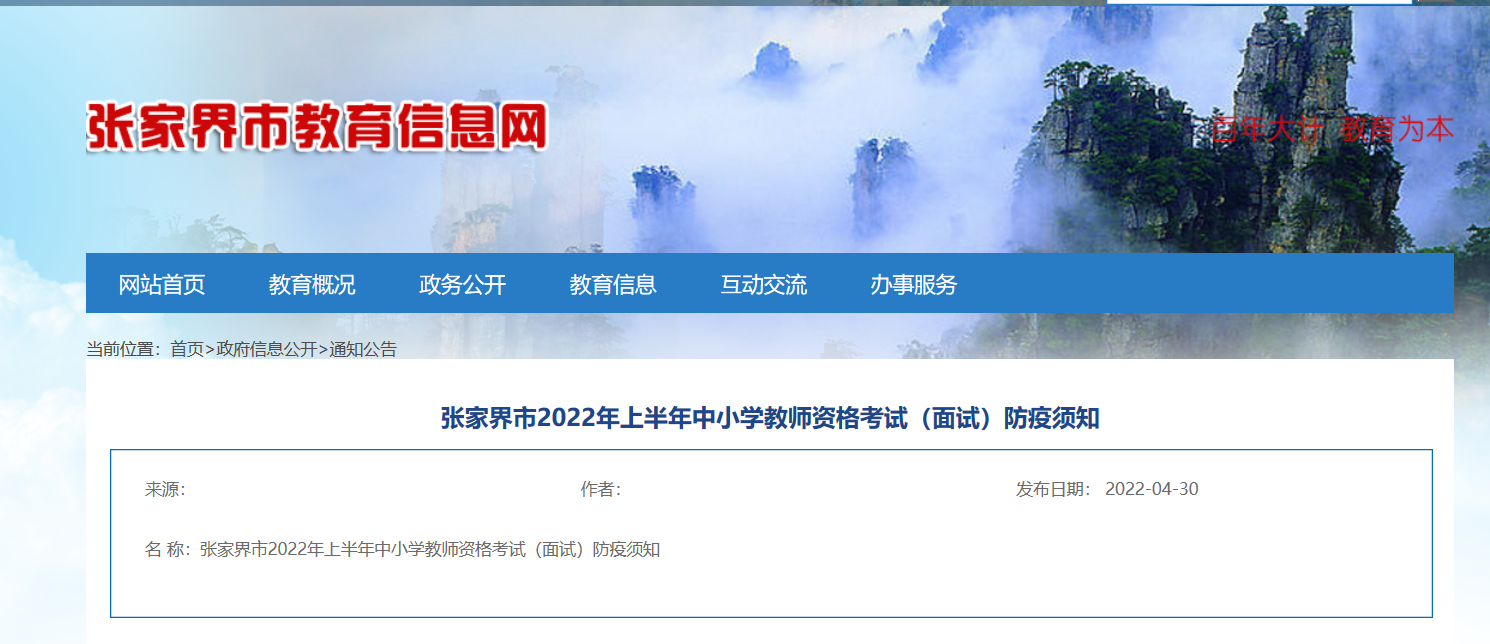Click the 当前位置 label in the breadcrumb
This screenshot has width=1490, height=644.
tap(123, 349)
